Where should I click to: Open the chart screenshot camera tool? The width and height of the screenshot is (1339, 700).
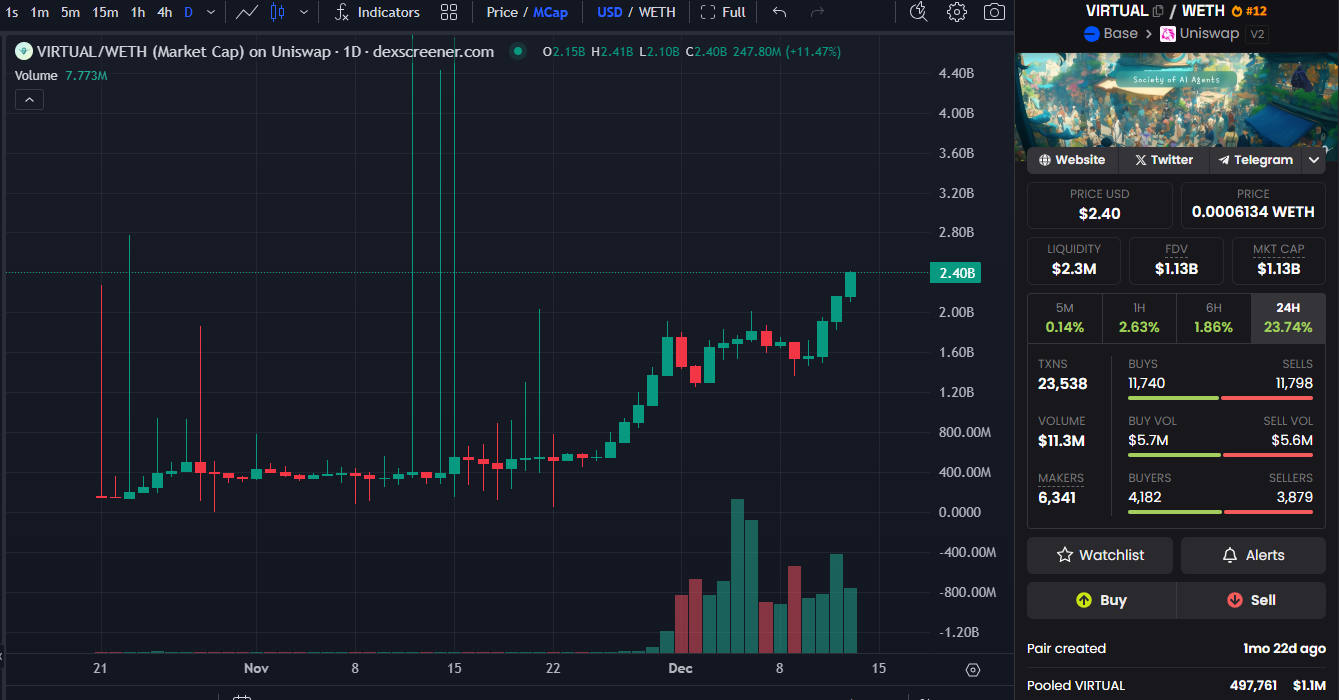(994, 12)
